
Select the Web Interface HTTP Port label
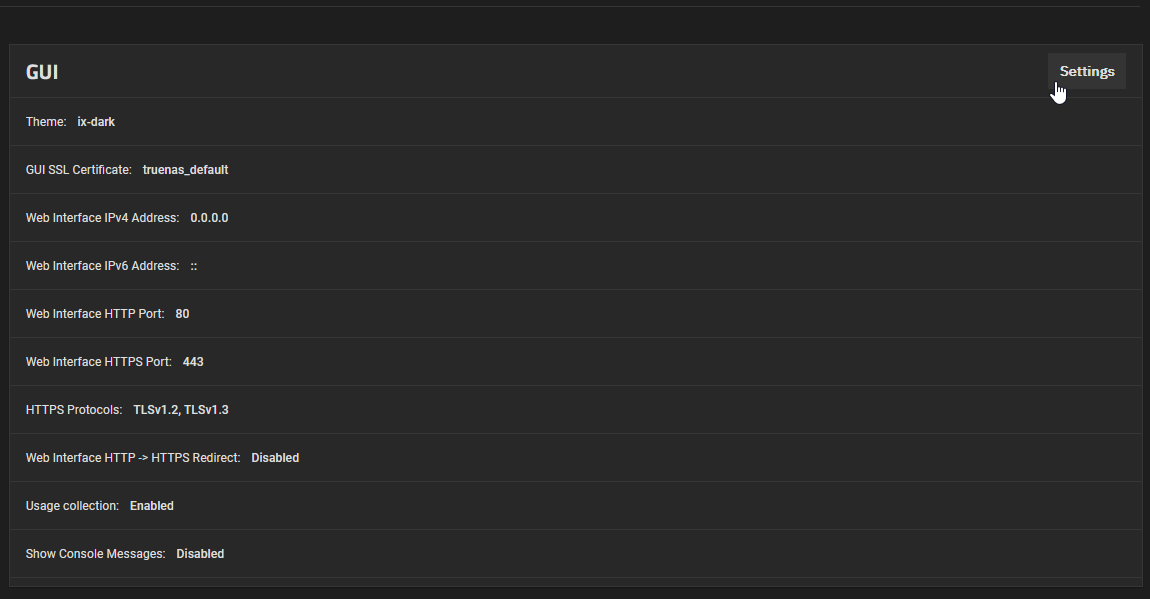point(95,314)
